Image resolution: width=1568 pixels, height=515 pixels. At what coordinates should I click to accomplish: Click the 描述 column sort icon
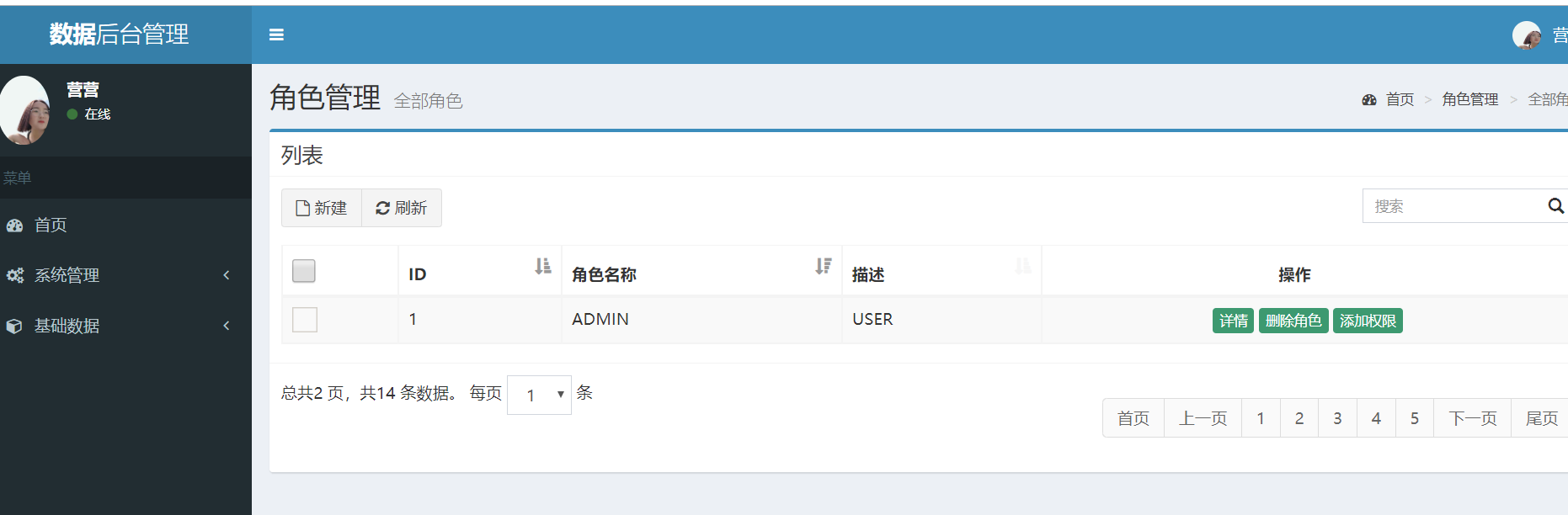(x=1023, y=267)
